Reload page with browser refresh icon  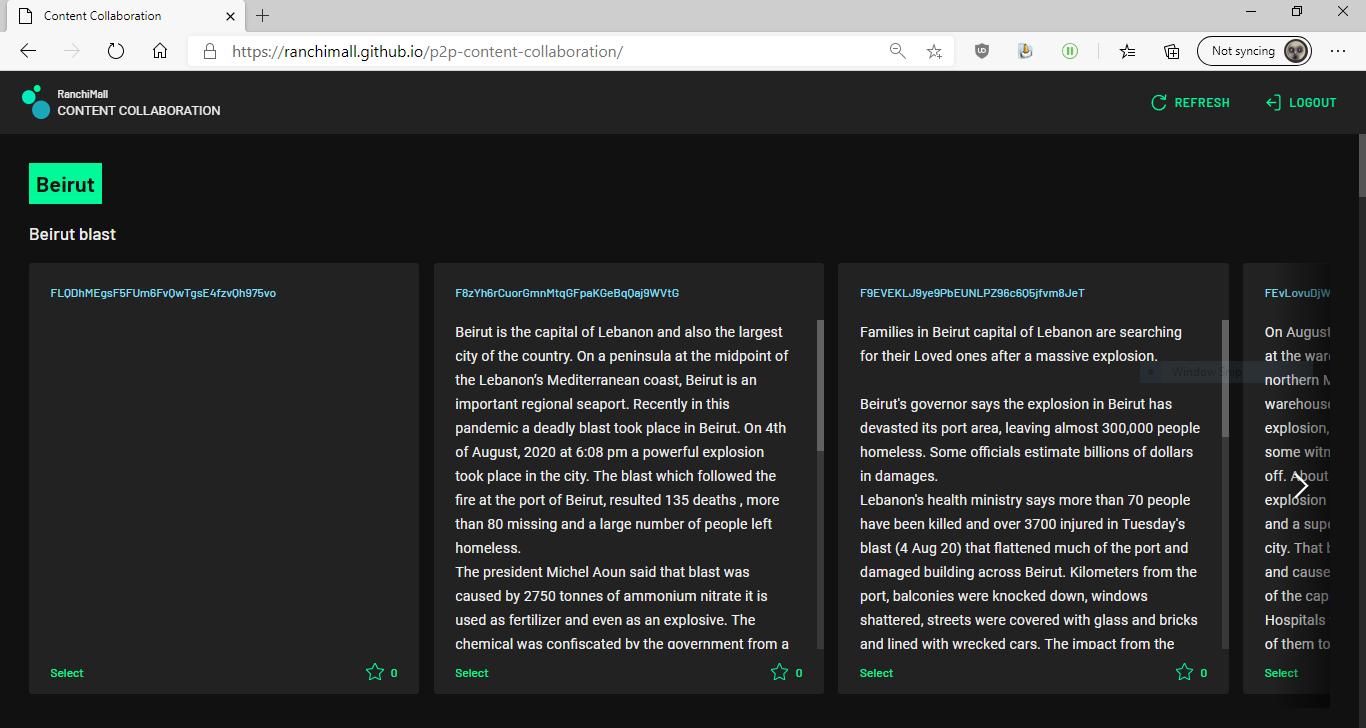[x=115, y=51]
